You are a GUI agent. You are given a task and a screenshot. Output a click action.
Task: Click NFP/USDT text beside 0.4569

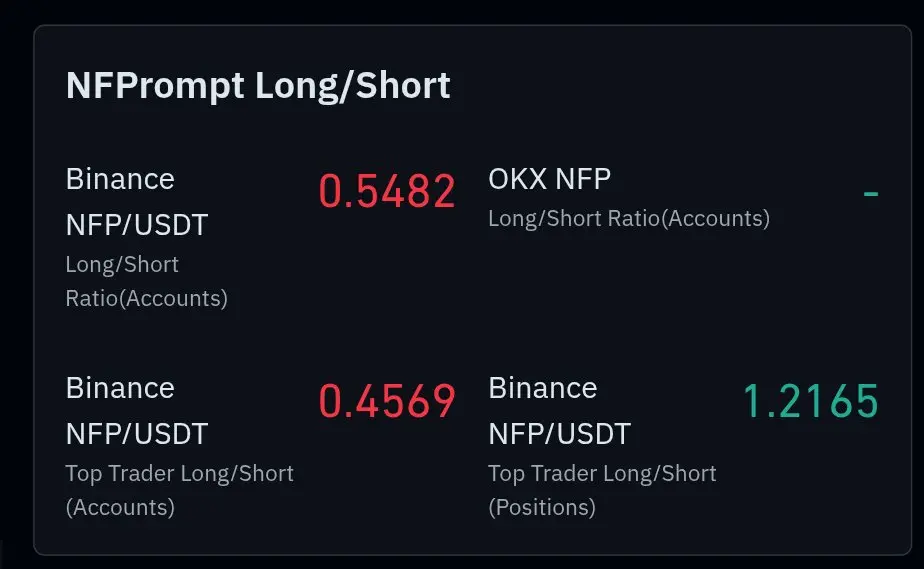[137, 434]
